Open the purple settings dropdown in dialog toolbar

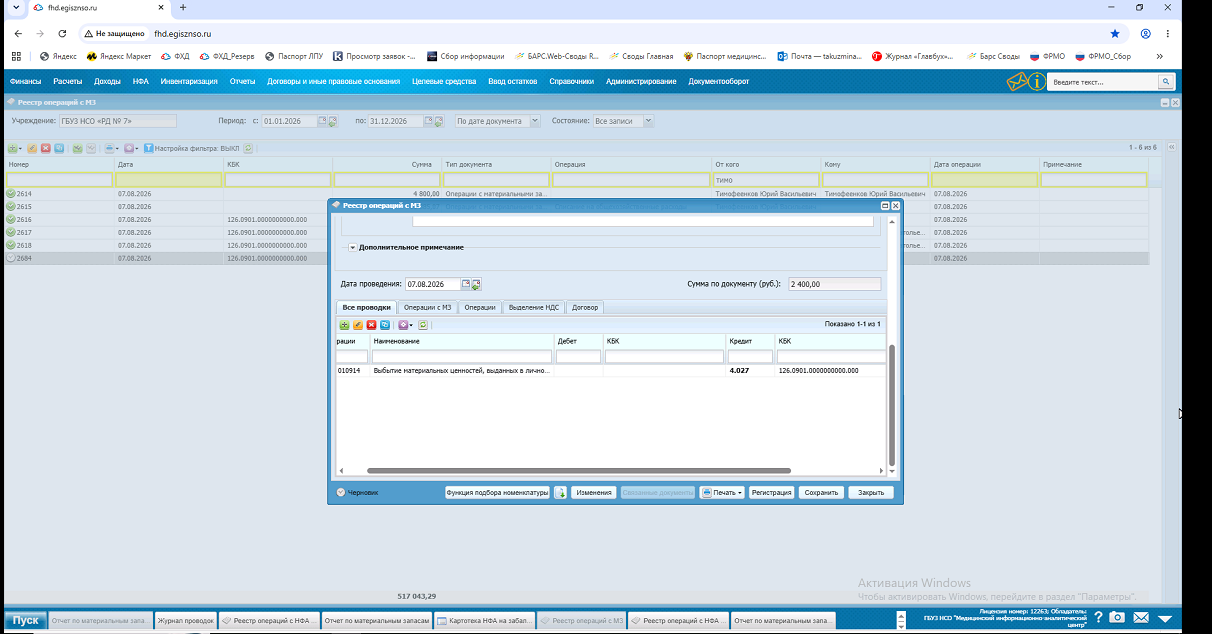405,325
